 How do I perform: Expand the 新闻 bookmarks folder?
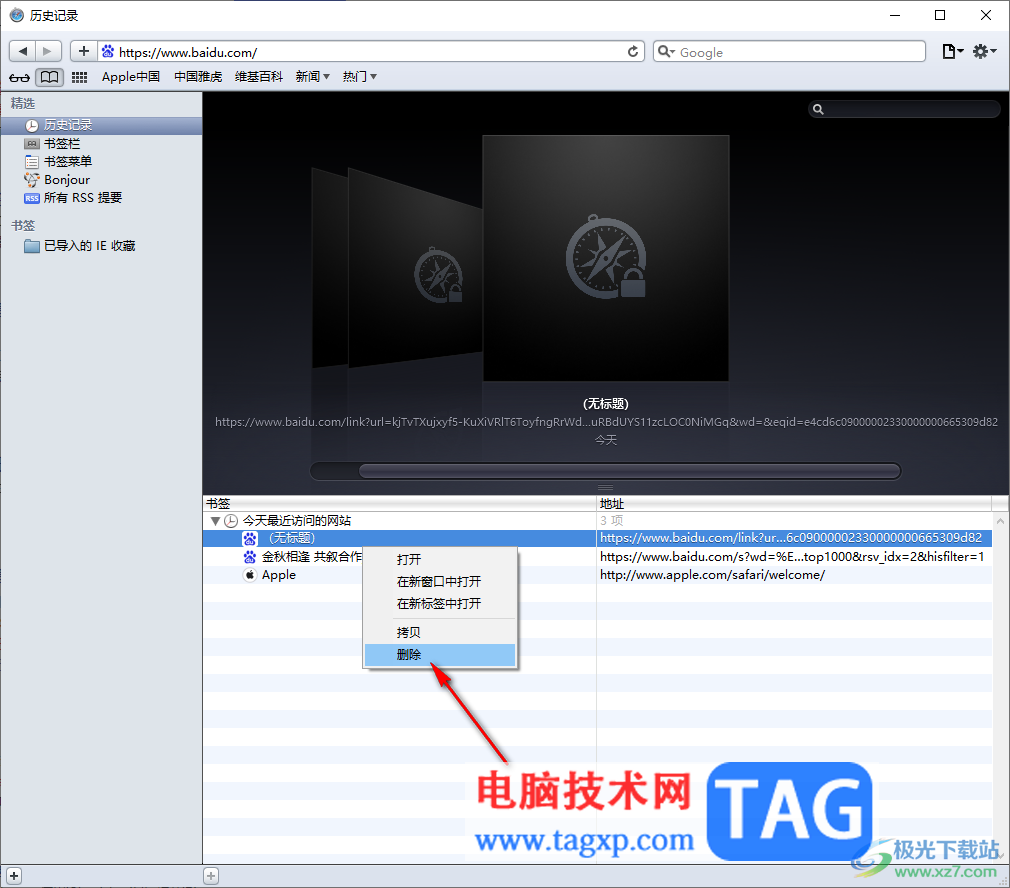(312, 77)
